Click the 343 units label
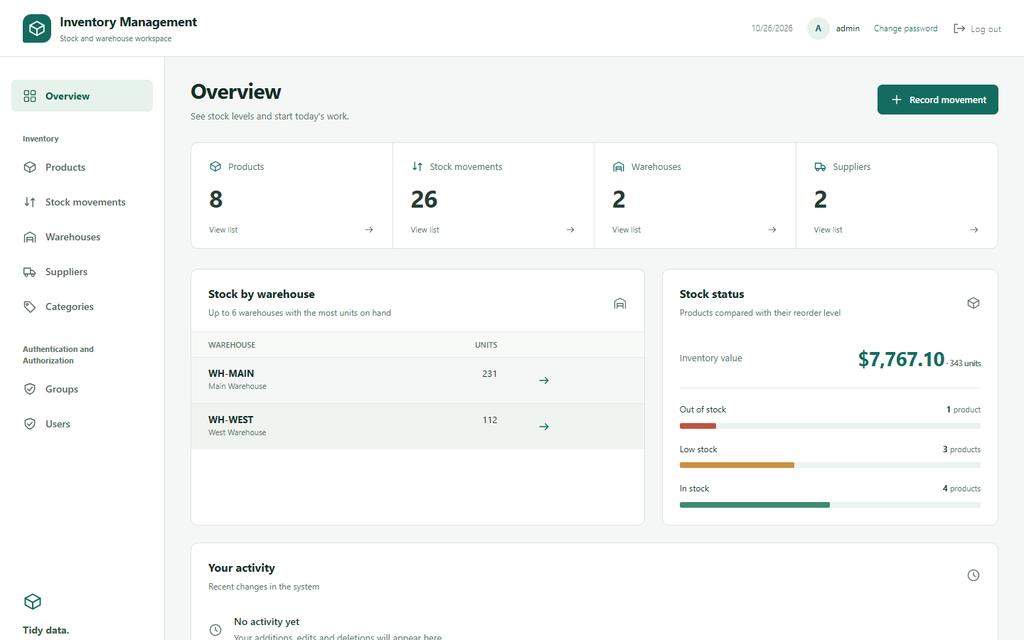The image size is (1024, 640). tap(965, 363)
